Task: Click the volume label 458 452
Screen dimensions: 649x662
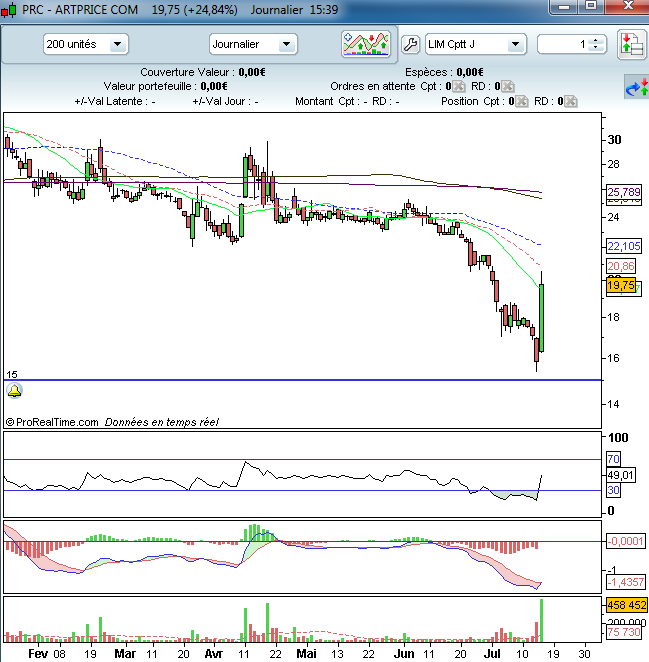Action: tap(627, 605)
